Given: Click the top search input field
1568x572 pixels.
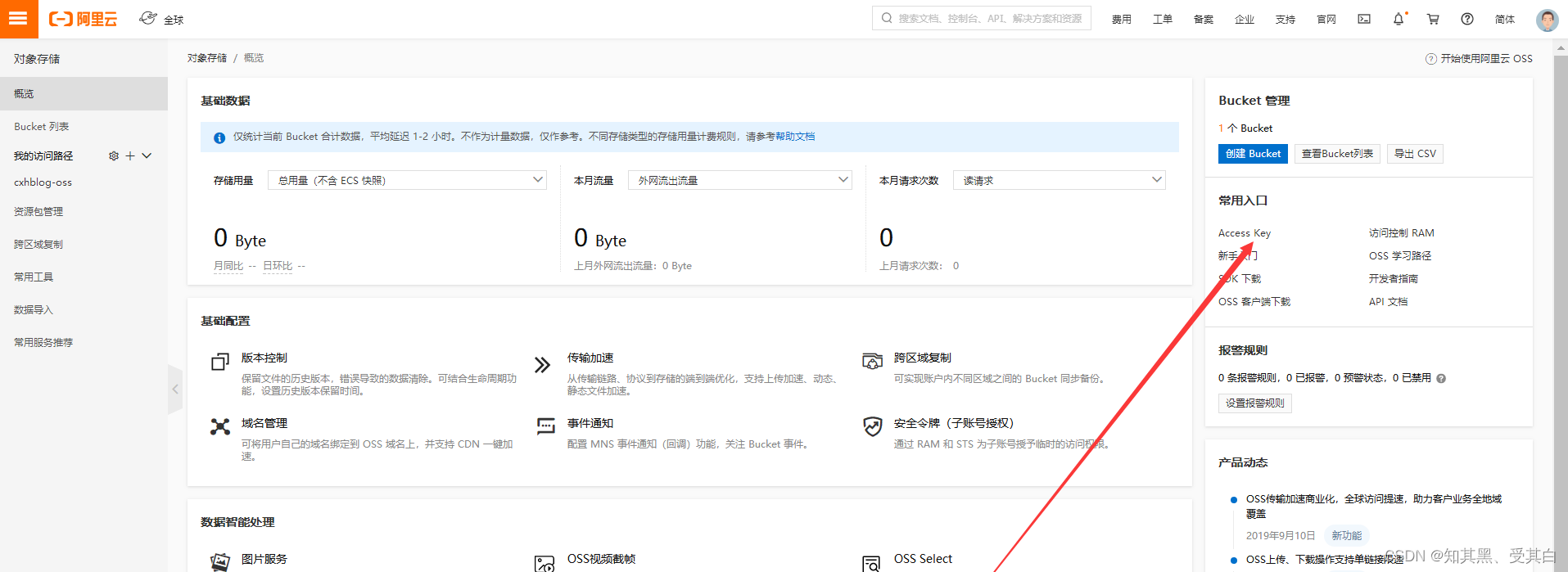Looking at the screenshot, I should [982, 18].
